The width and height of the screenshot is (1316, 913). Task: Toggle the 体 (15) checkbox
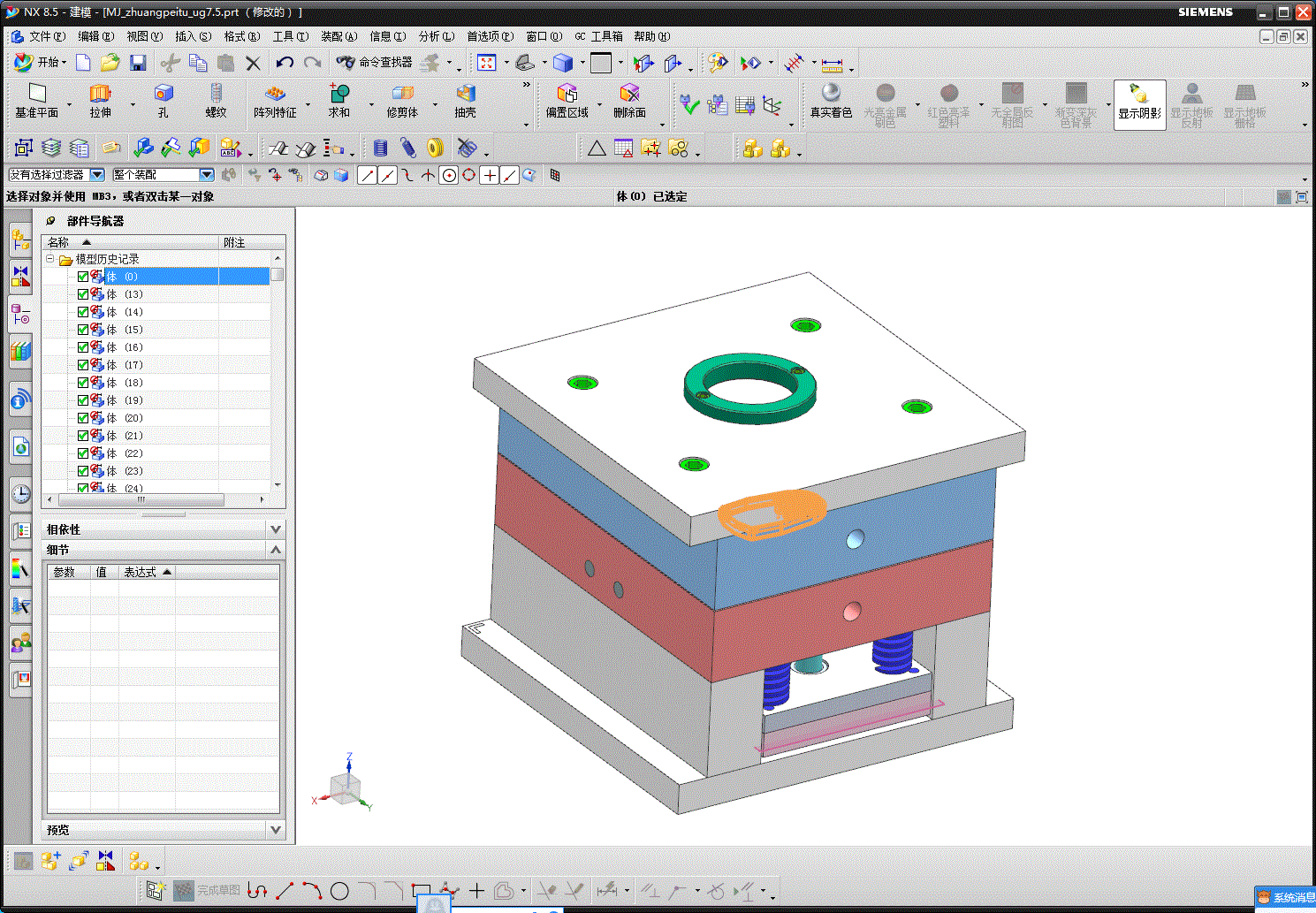[83, 330]
